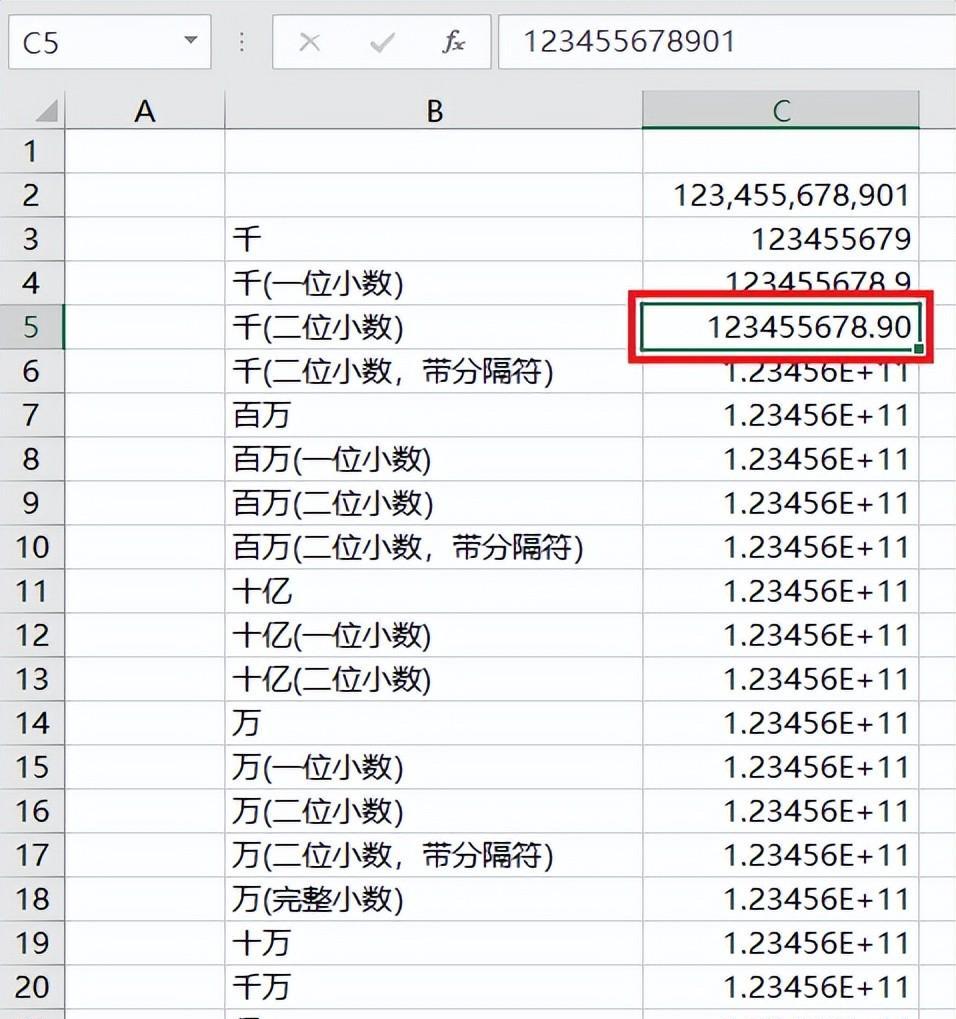Click the formula bar showing 123455678901
The height and width of the screenshot is (1019, 956).
727,42
